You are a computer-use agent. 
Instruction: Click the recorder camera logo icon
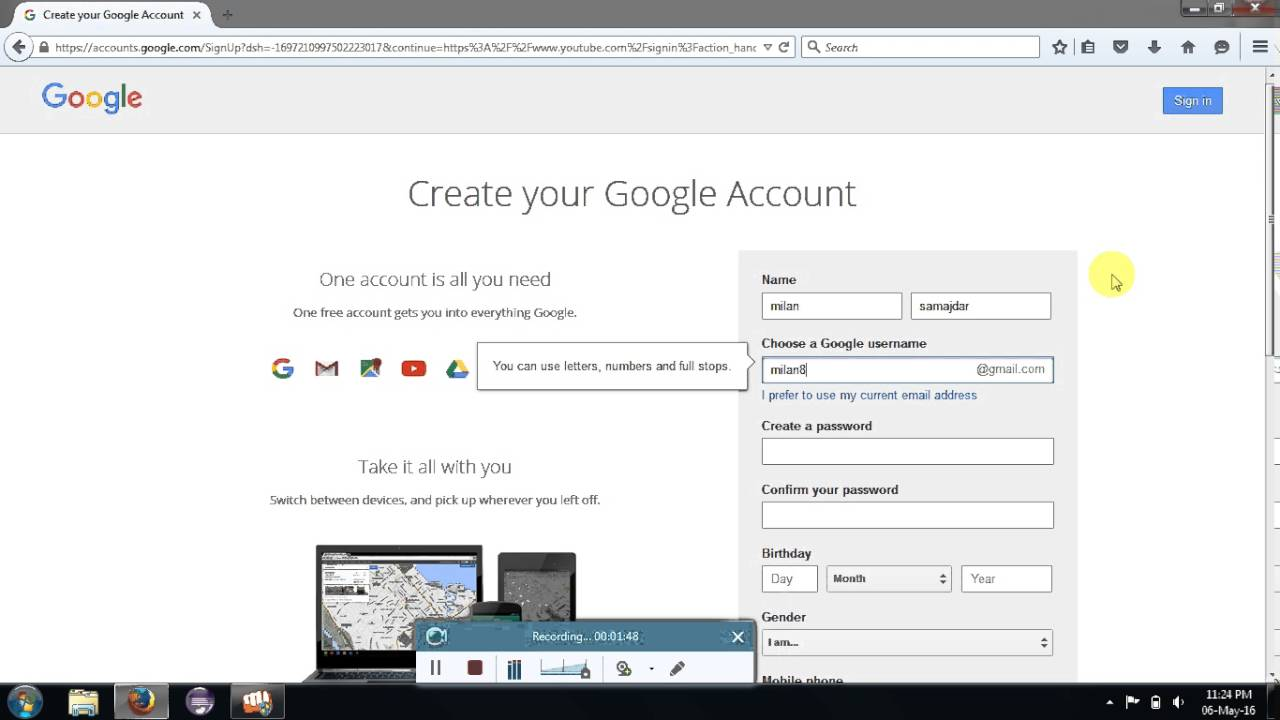click(436, 636)
